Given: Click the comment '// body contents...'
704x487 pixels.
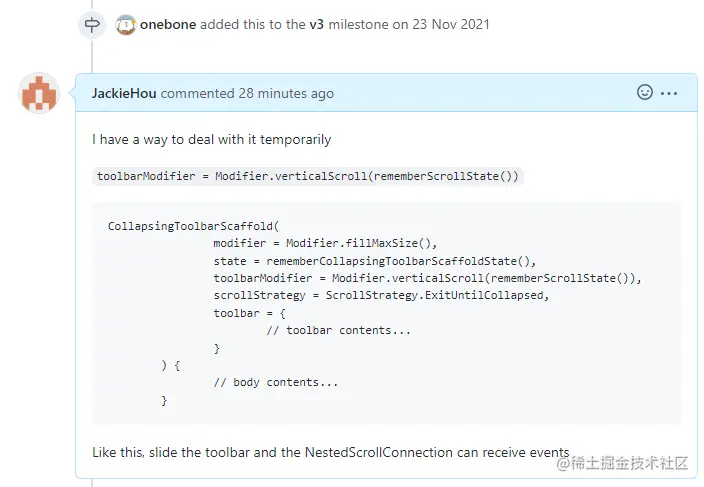Looking at the screenshot, I should [276, 382].
